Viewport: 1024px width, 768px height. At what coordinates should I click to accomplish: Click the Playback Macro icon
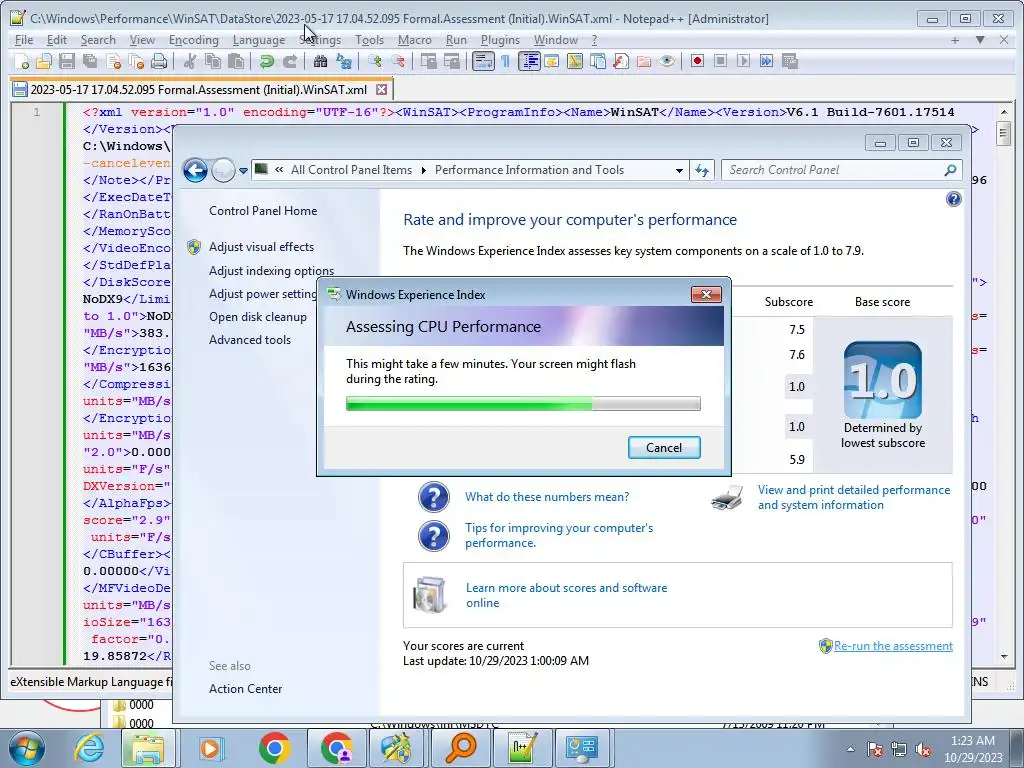pos(743,61)
